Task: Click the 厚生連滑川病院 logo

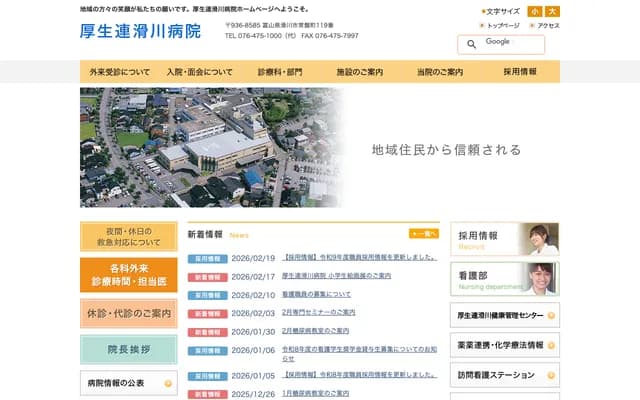Action: (x=140, y=31)
